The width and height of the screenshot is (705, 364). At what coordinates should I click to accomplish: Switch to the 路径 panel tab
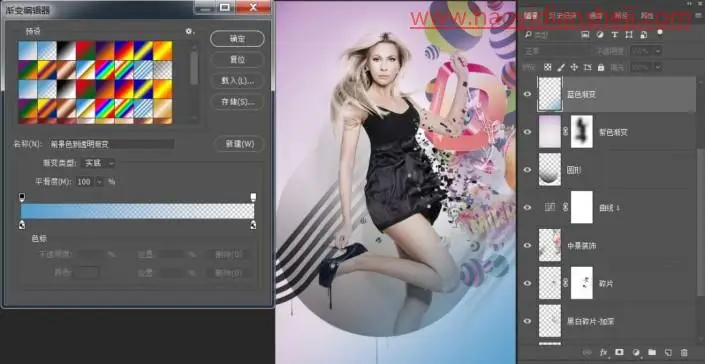point(621,16)
